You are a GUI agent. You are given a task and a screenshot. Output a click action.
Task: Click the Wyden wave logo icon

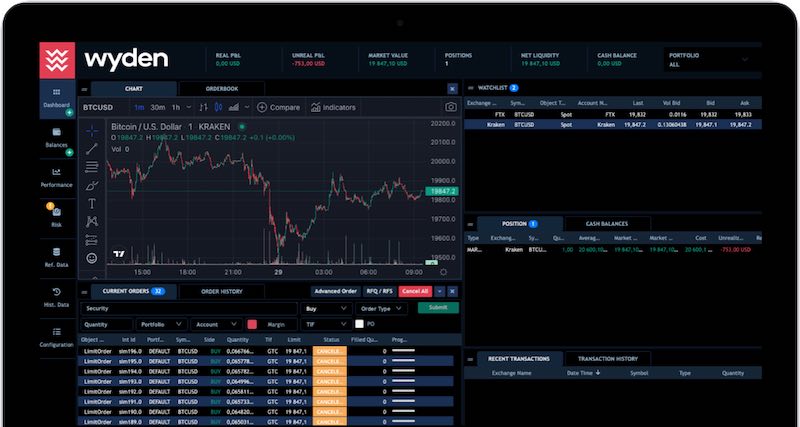click(57, 60)
